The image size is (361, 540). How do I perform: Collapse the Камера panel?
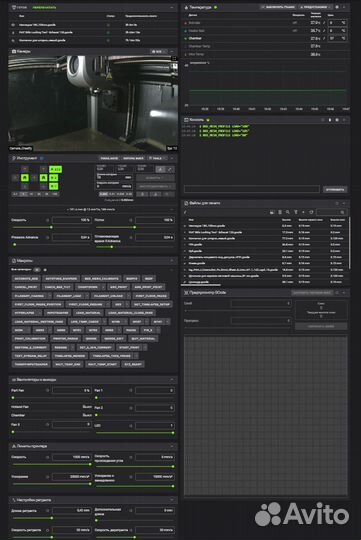coord(172,51)
